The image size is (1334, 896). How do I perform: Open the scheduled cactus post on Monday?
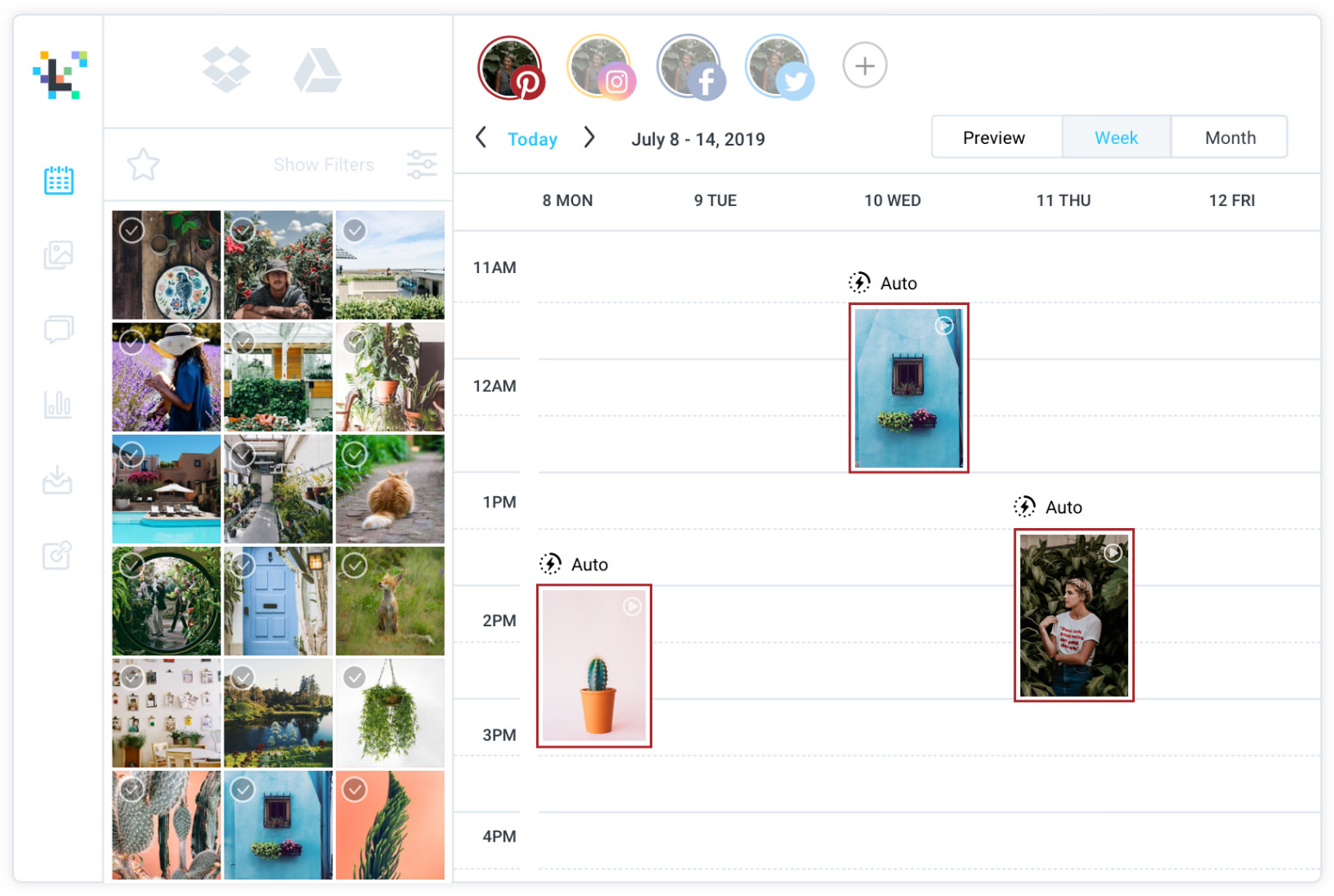[595, 666]
